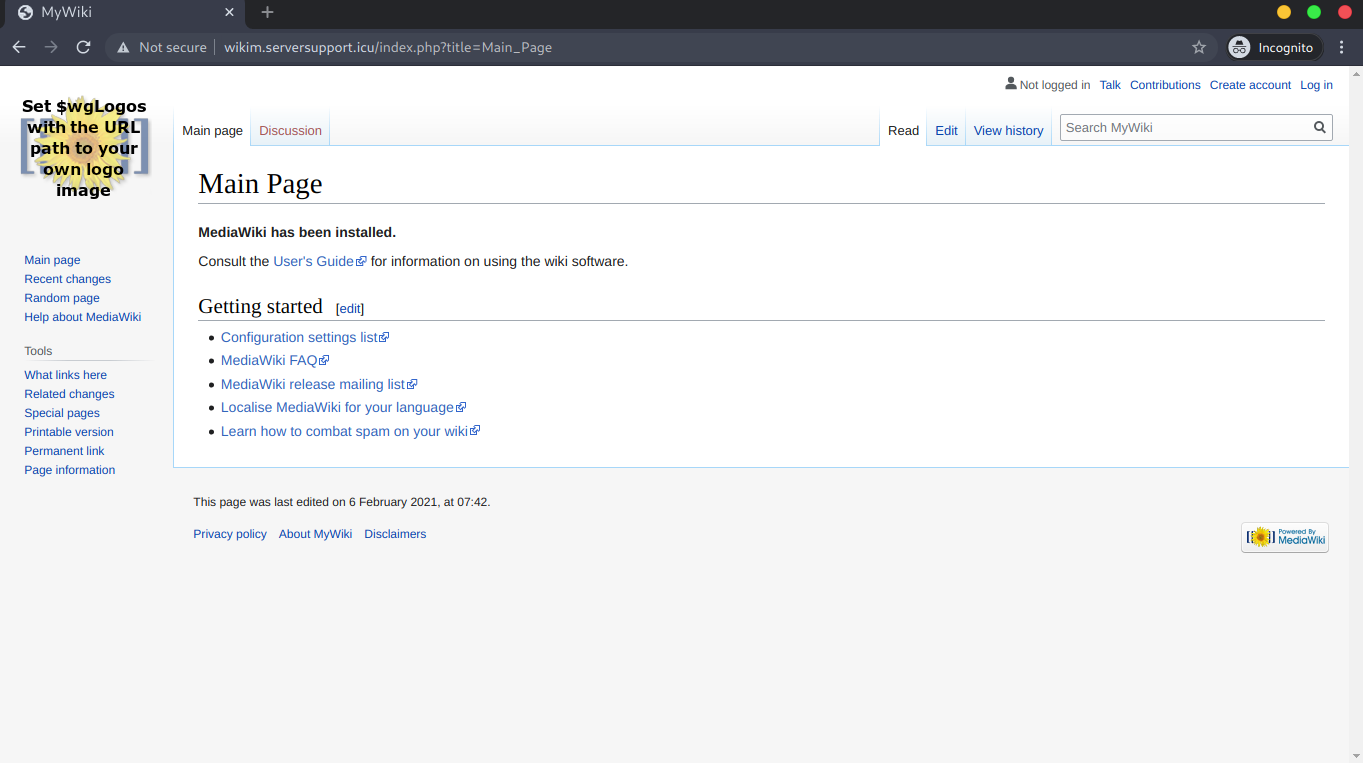Viewport: 1363px width, 763px height.
Task: Open the View history tab
Action: (x=1008, y=131)
